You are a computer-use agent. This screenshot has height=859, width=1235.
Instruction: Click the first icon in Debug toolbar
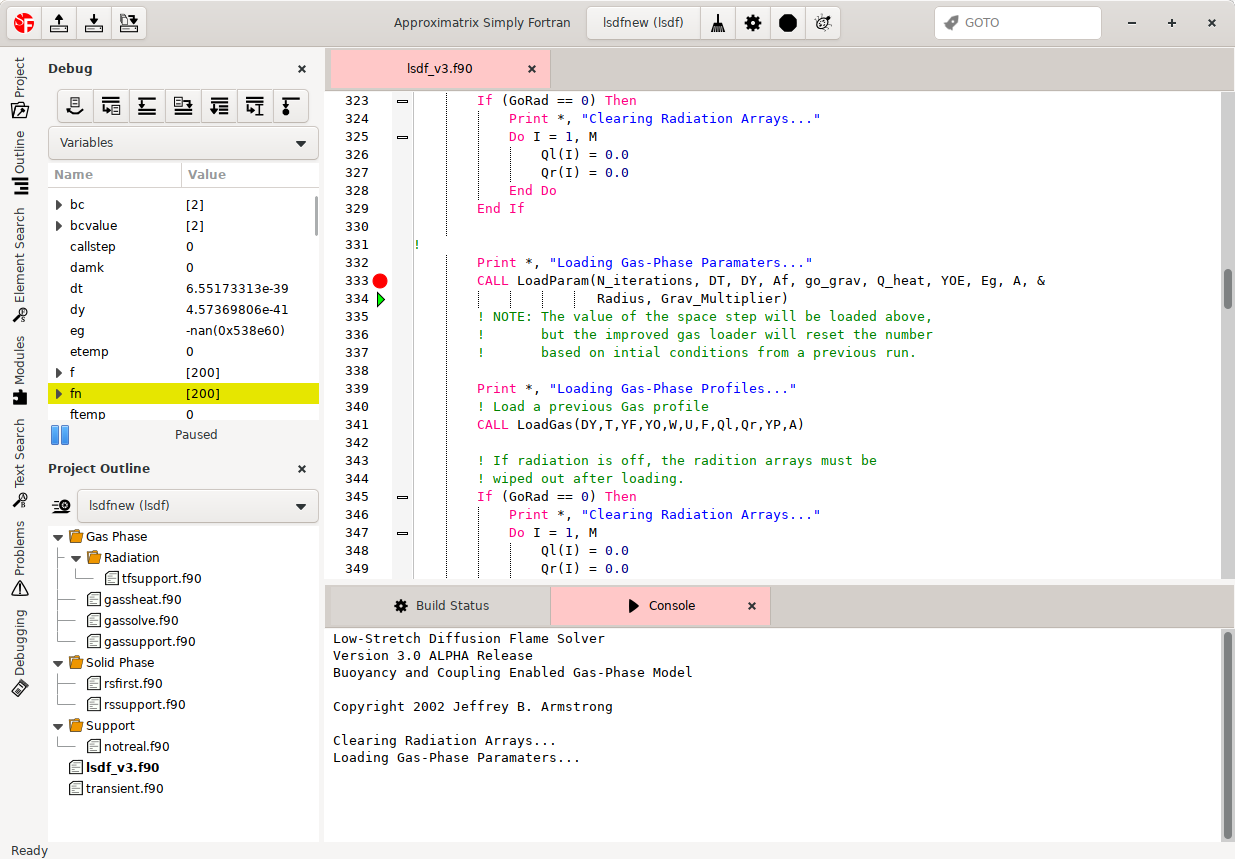point(75,105)
